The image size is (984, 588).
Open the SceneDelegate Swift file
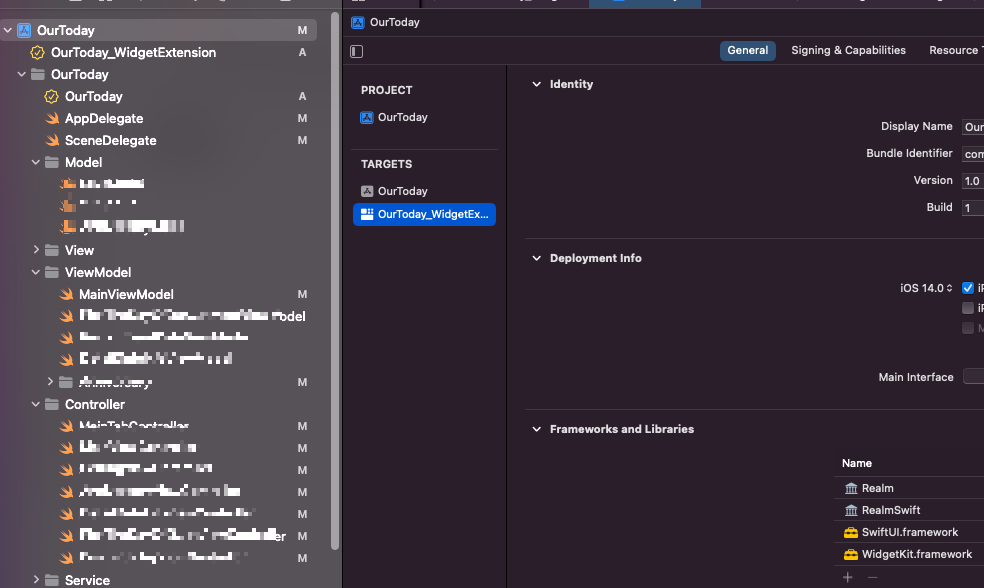click(110, 141)
